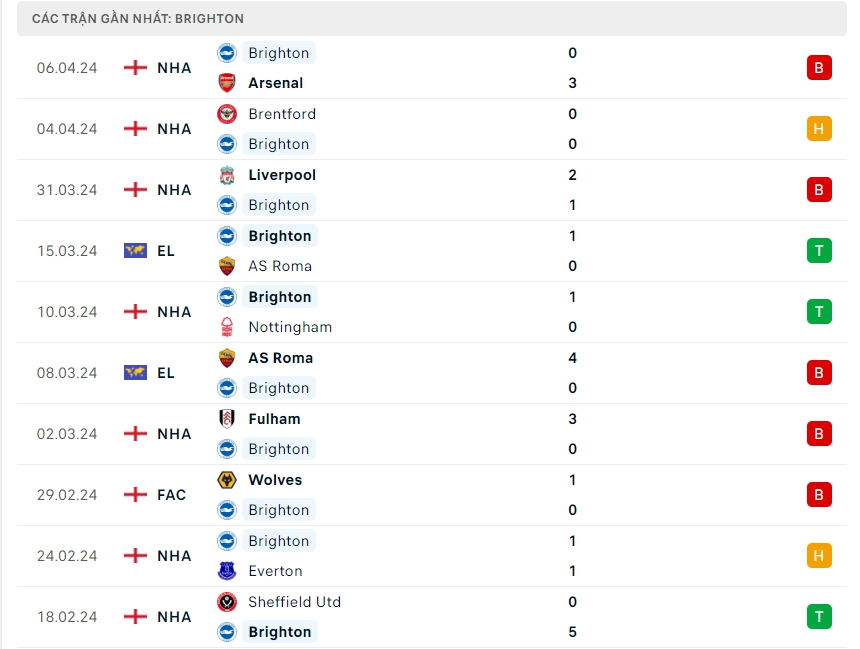Image resolution: width=860 pixels, height=649 pixels.
Task: Click the orange H badge for Brentford match
Action: tap(819, 129)
